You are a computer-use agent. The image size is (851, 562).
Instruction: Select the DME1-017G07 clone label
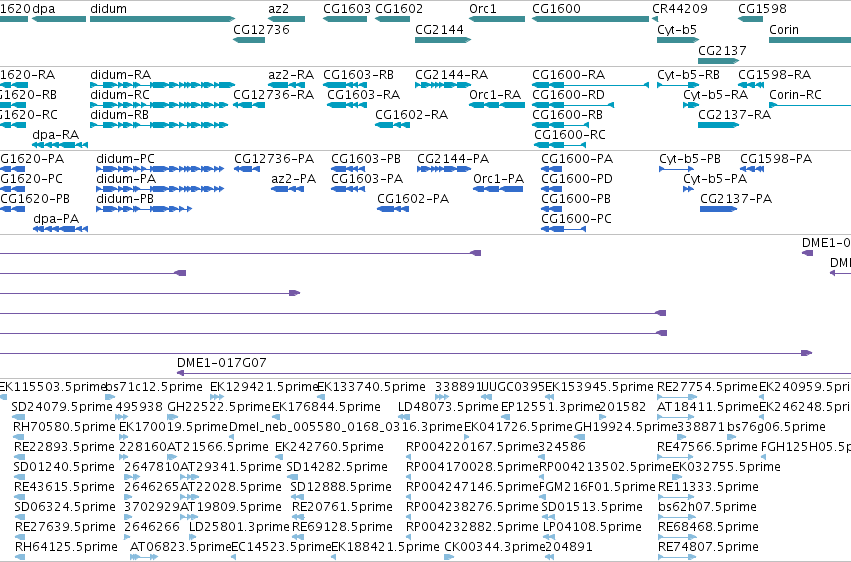pos(221,362)
